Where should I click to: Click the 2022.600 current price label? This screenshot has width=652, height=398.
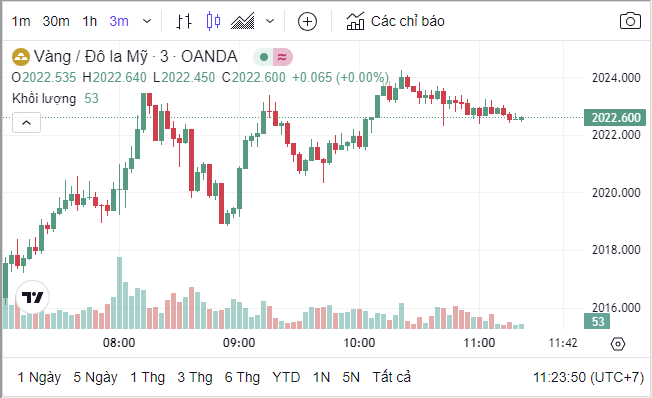(615, 118)
